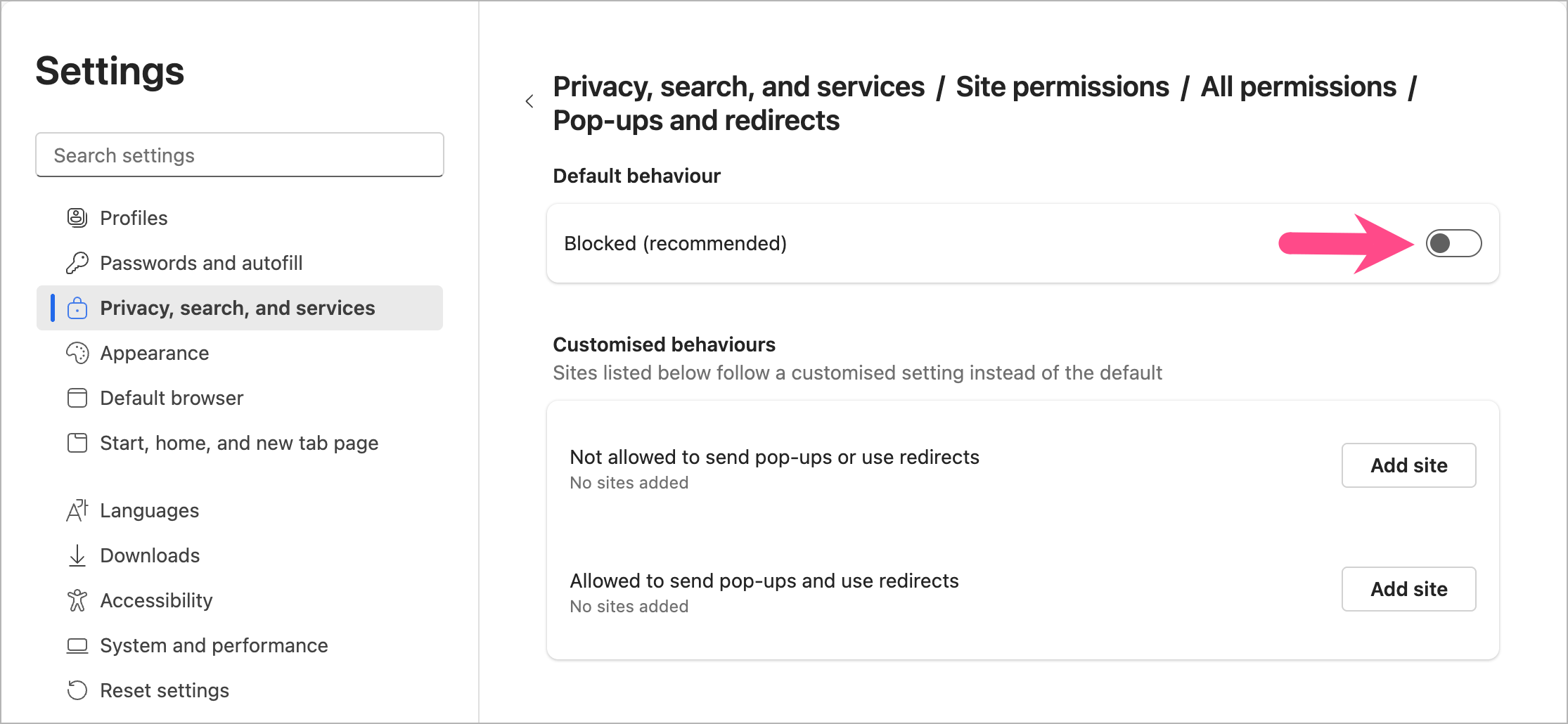1568x724 pixels.
Task: Click the Accessibility figure icon
Action: [77, 600]
